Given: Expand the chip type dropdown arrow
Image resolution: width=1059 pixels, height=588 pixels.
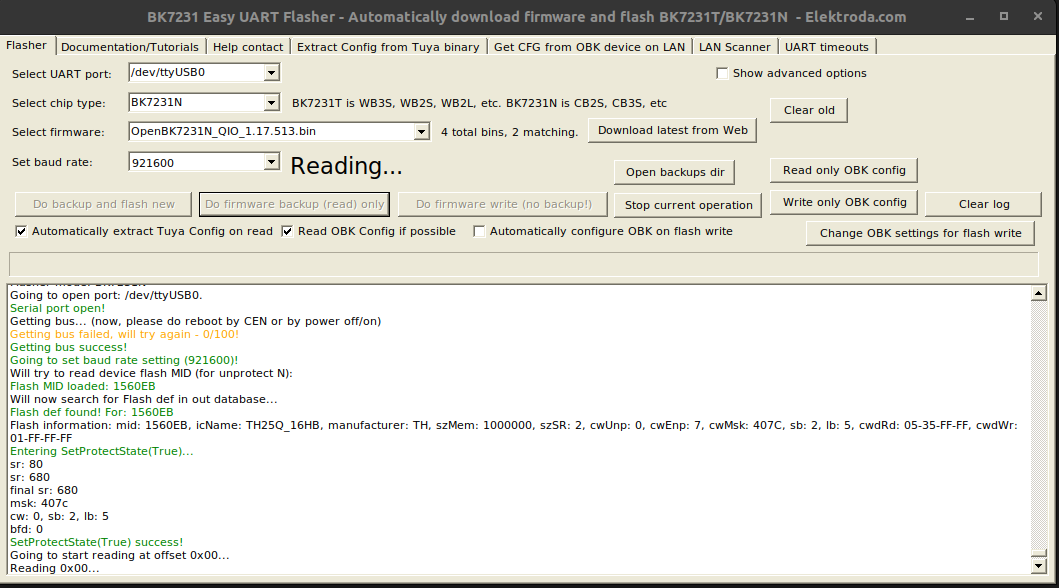Looking at the screenshot, I should (x=272, y=103).
